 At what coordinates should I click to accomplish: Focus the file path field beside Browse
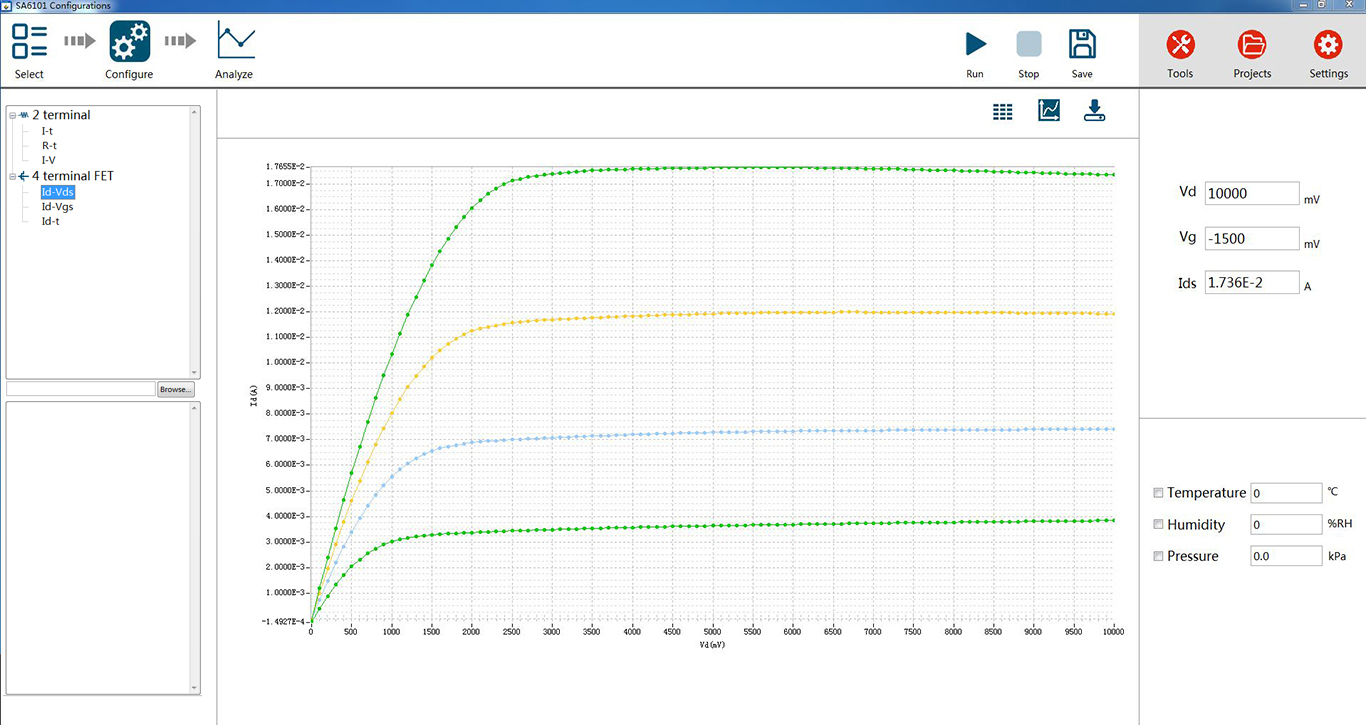81,389
